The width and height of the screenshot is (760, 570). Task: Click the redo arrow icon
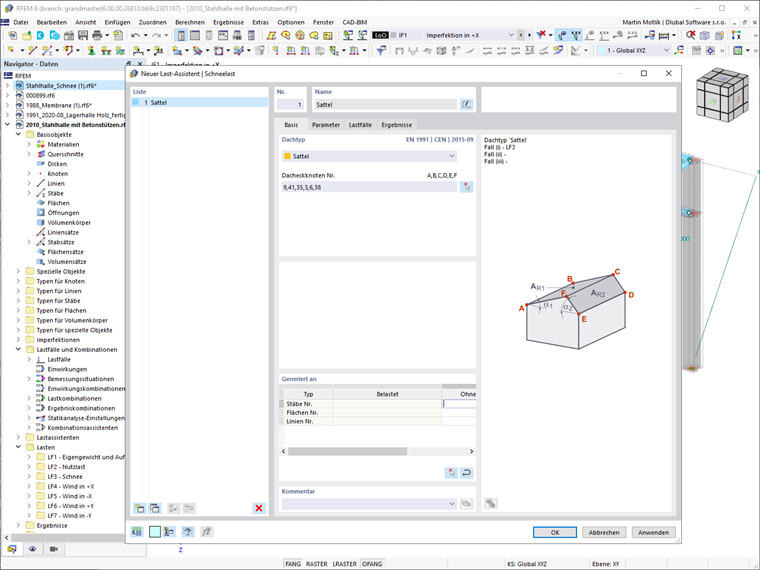point(156,35)
